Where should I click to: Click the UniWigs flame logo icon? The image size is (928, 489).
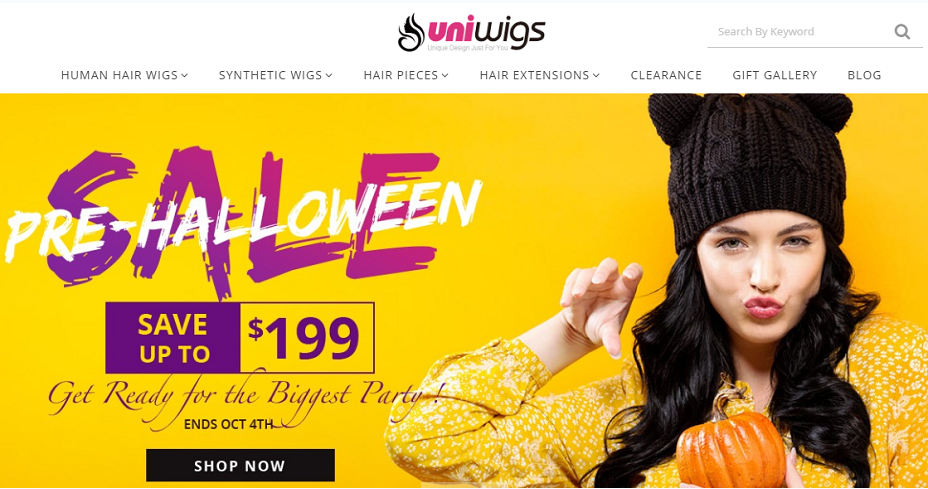411,32
